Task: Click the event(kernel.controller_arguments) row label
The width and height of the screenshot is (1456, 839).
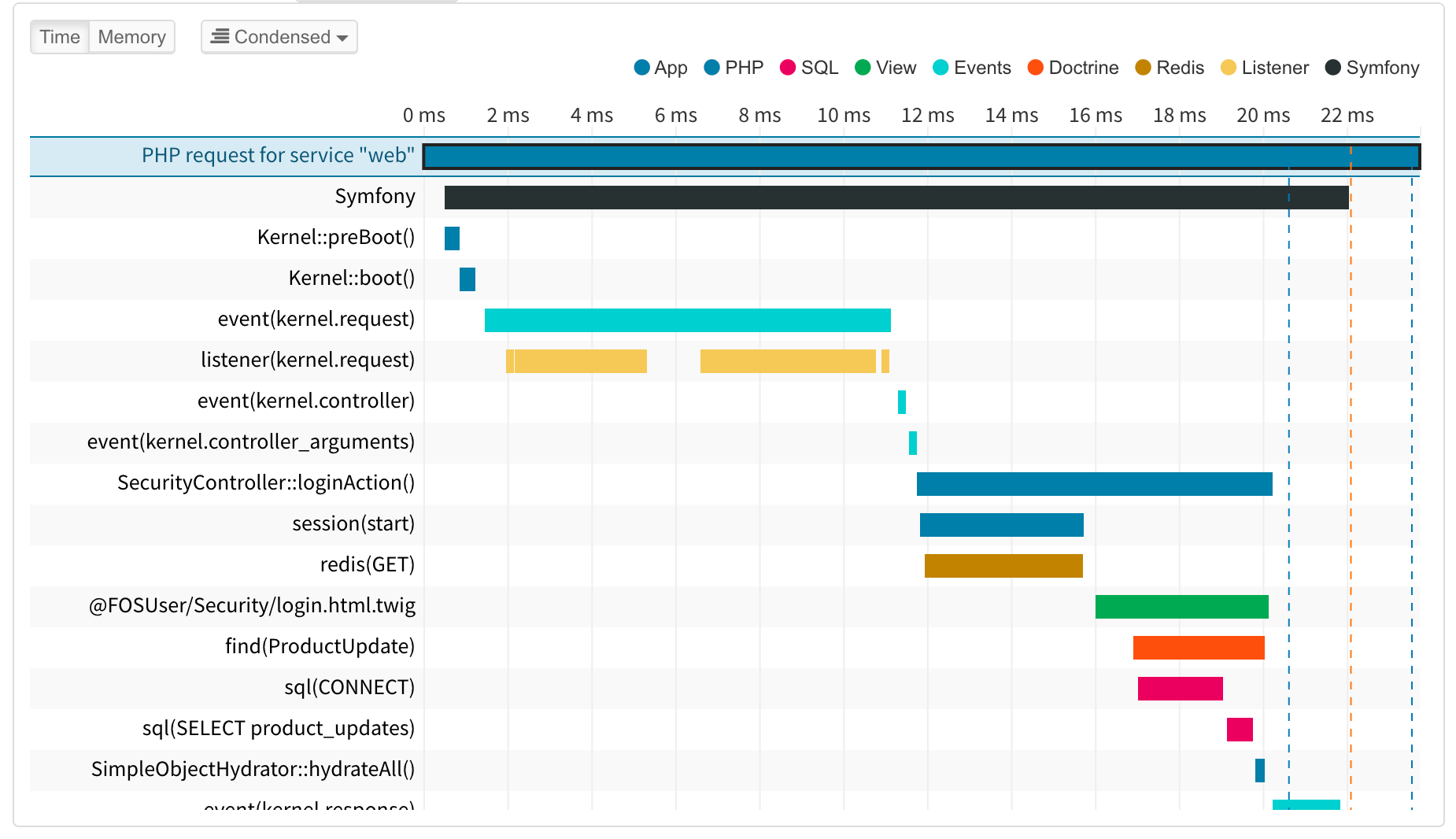Action: click(251, 442)
